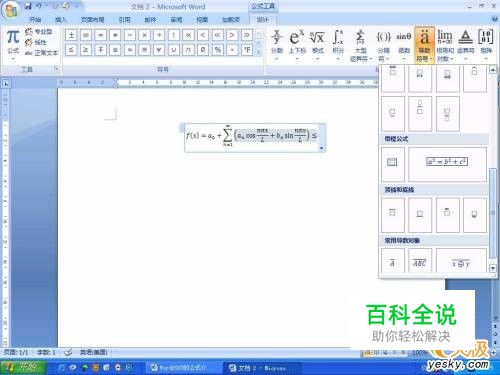
Task: Select the underbar template in overbars section
Action: pos(420,215)
